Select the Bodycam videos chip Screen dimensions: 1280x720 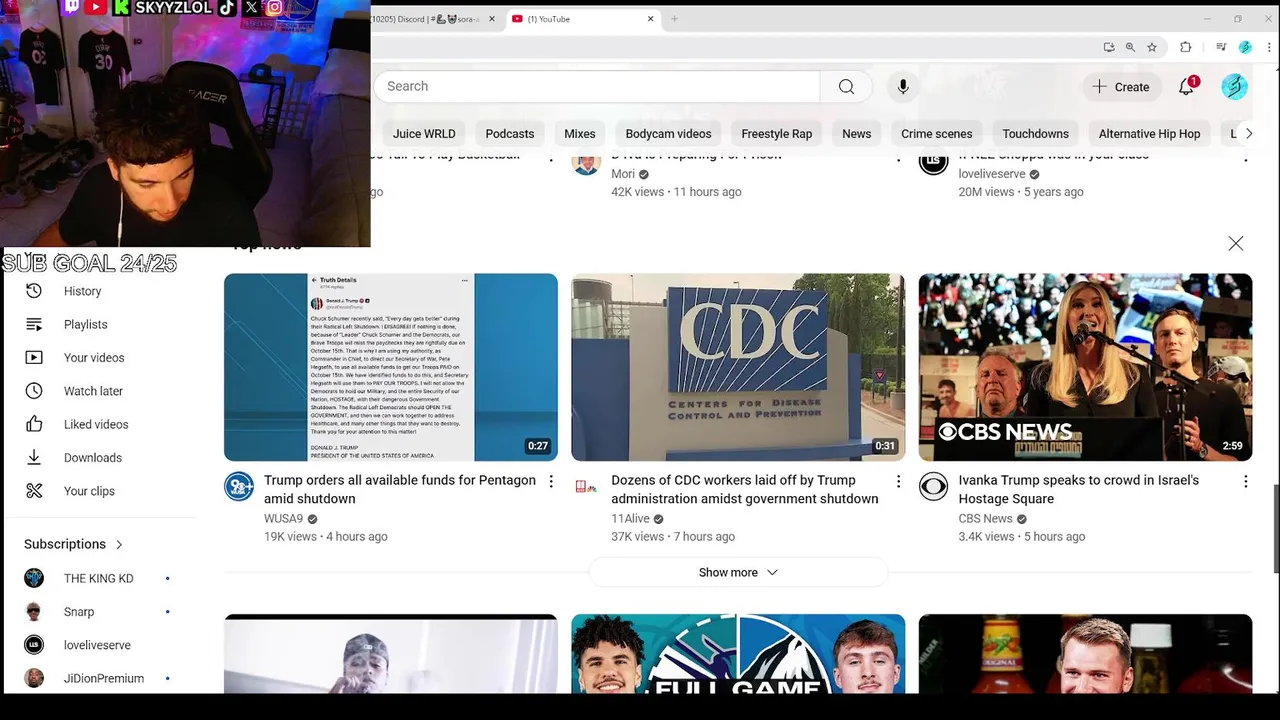pos(668,134)
